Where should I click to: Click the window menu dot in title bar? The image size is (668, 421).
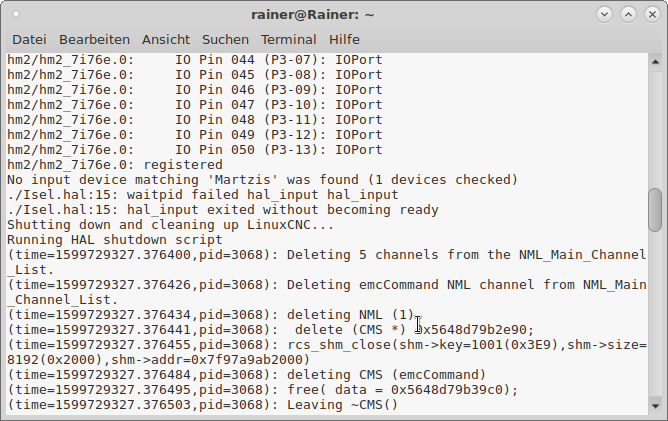16,14
